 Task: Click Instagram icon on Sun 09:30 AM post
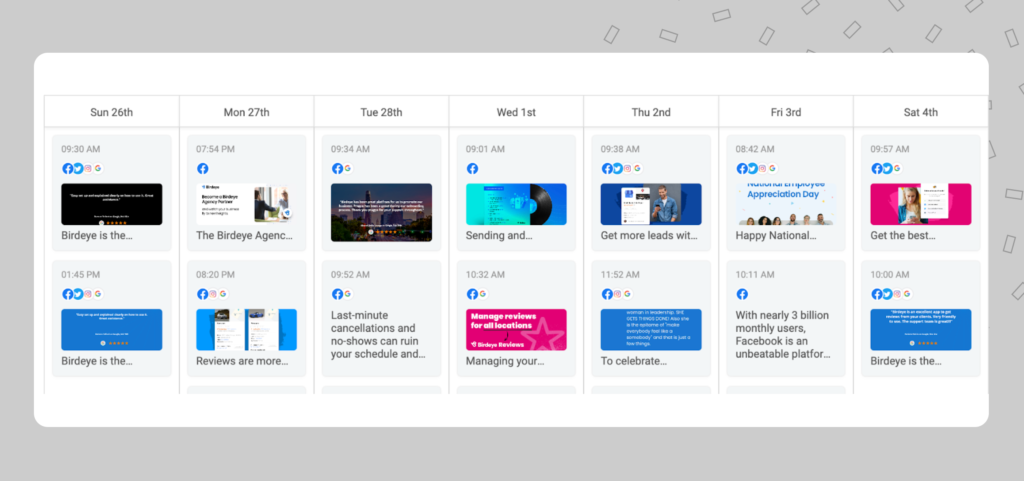tap(88, 168)
